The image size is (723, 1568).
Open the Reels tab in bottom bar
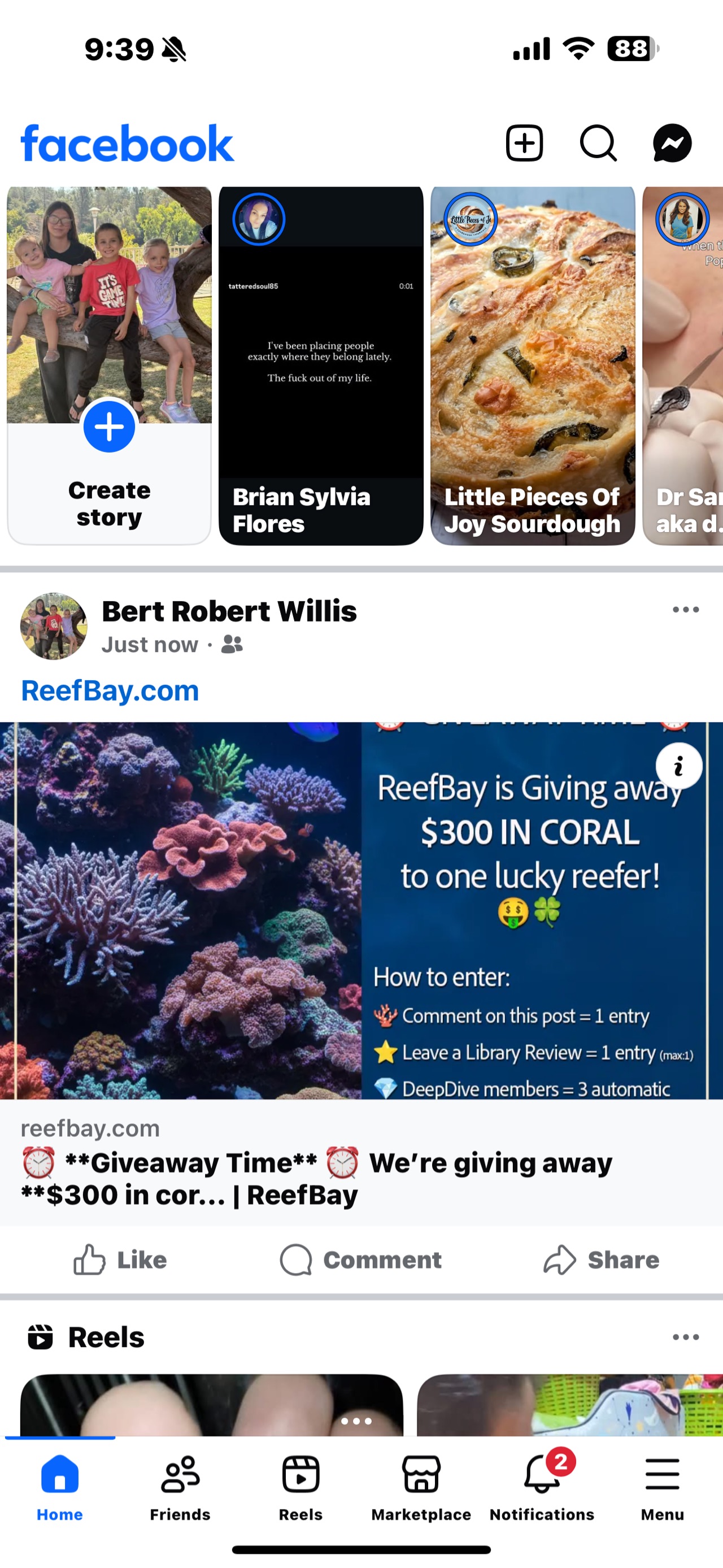pyautogui.click(x=300, y=1487)
